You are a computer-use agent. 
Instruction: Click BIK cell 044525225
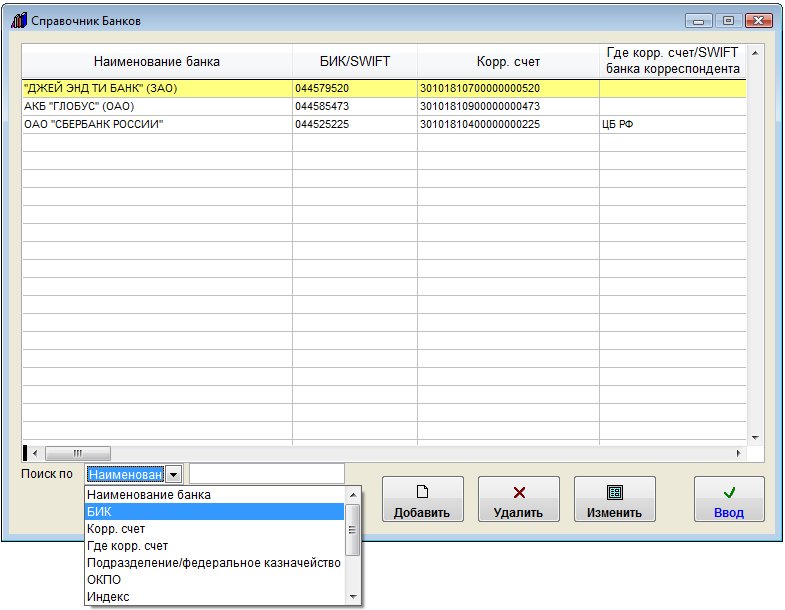pyautogui.click(x=354, y=124)
